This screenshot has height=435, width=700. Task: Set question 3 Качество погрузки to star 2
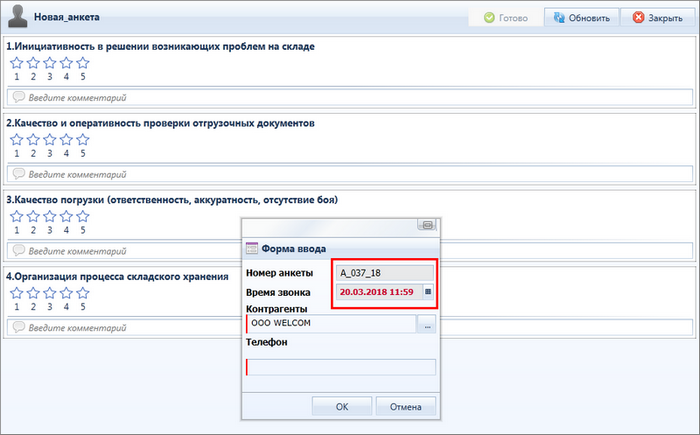[x=33, y=217]
